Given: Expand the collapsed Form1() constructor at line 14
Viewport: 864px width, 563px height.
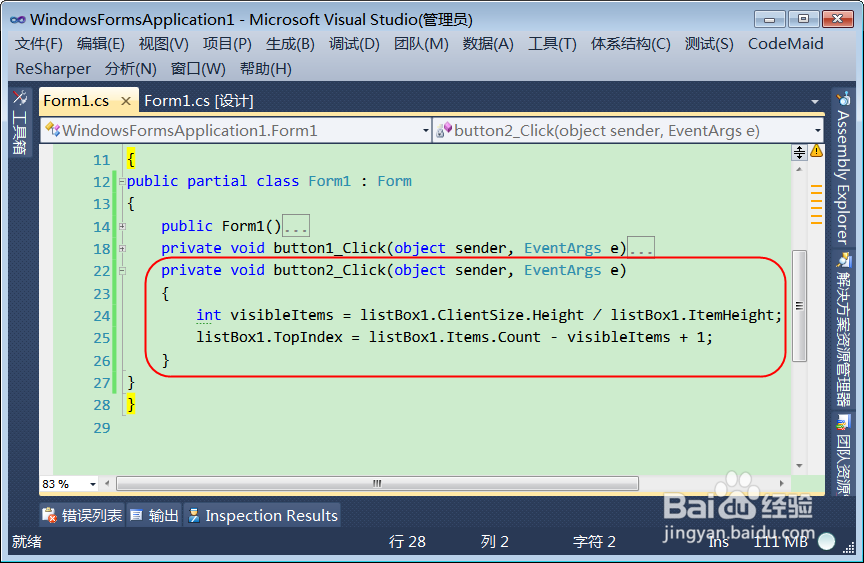Looking at the screenshot, I should pos(122,226).
